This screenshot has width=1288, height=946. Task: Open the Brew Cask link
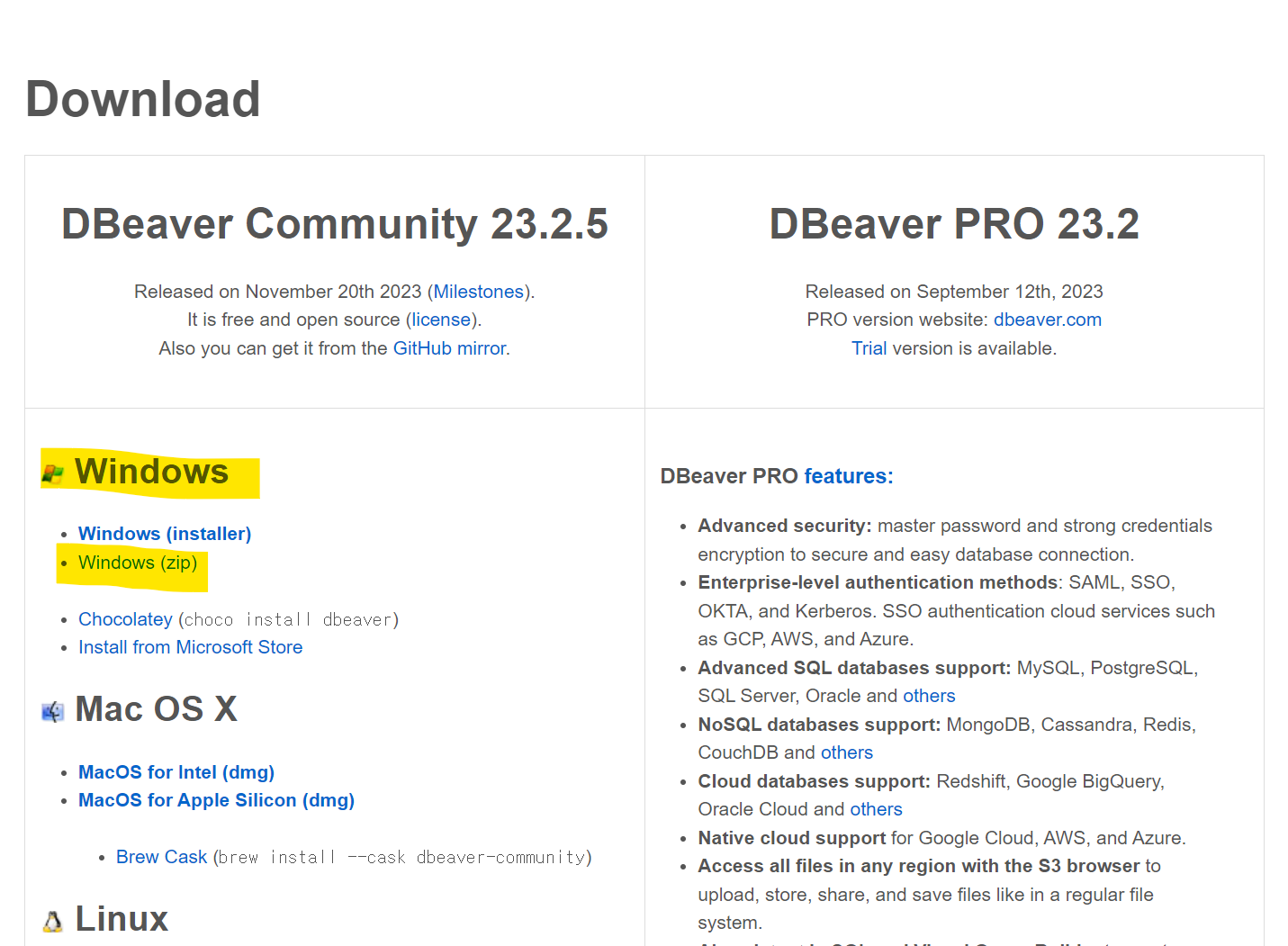click(161, 857)
